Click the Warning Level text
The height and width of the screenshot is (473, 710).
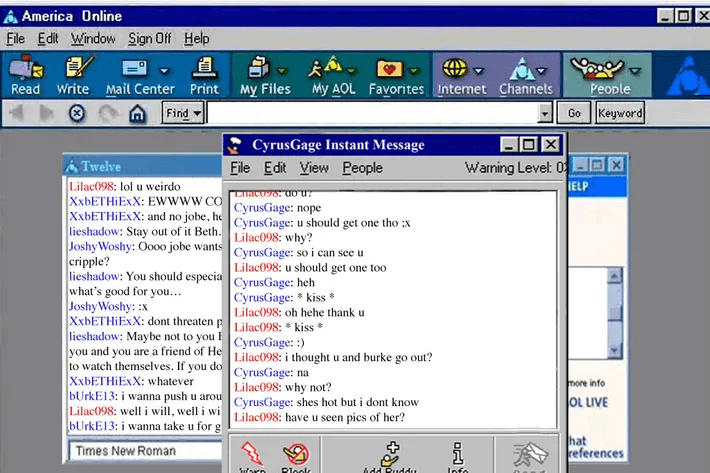516,168
